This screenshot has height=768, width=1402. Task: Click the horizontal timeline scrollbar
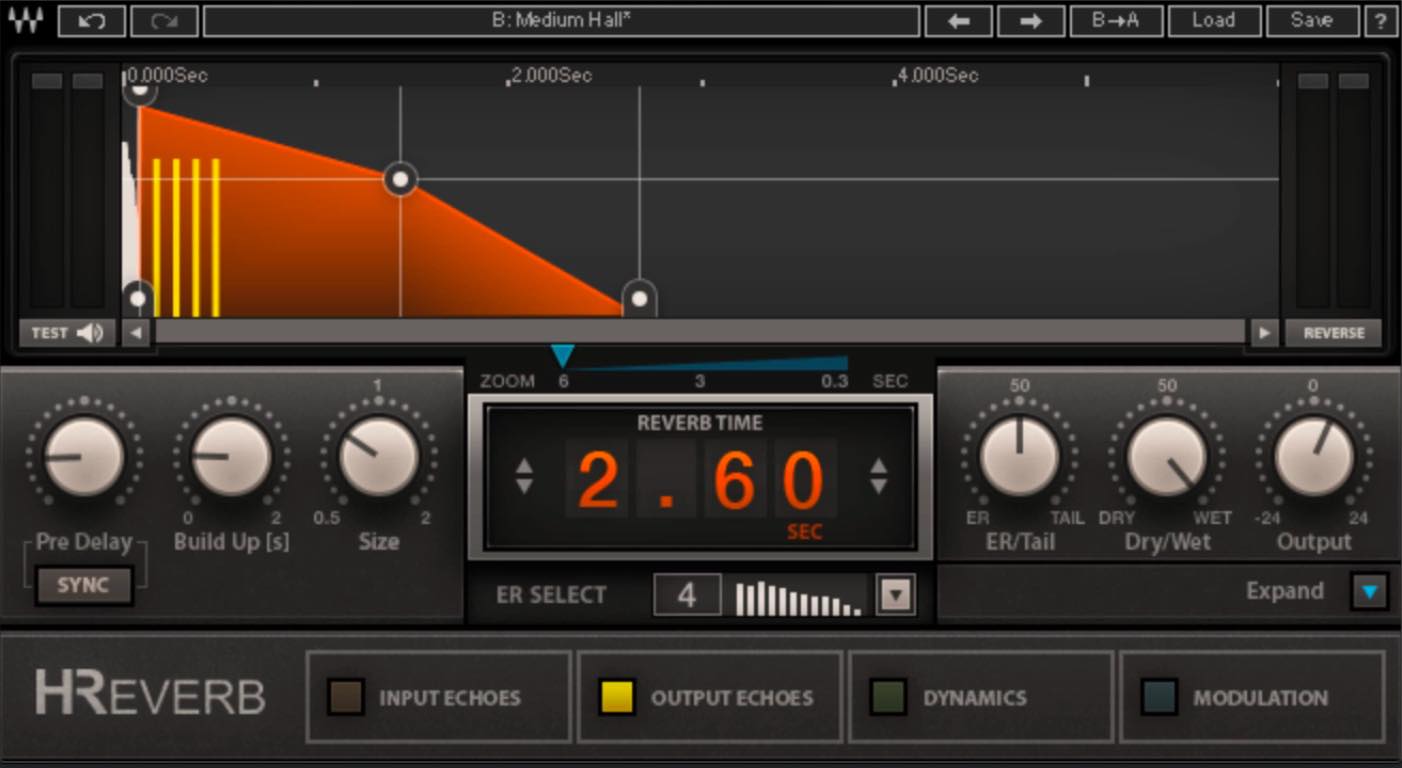(700, 333)
